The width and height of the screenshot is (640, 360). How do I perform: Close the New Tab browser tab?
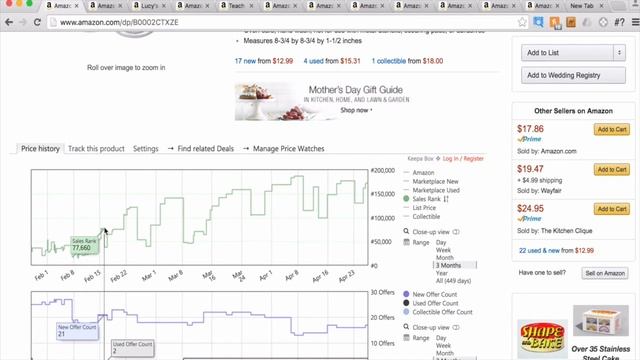[x=601, y=6]
